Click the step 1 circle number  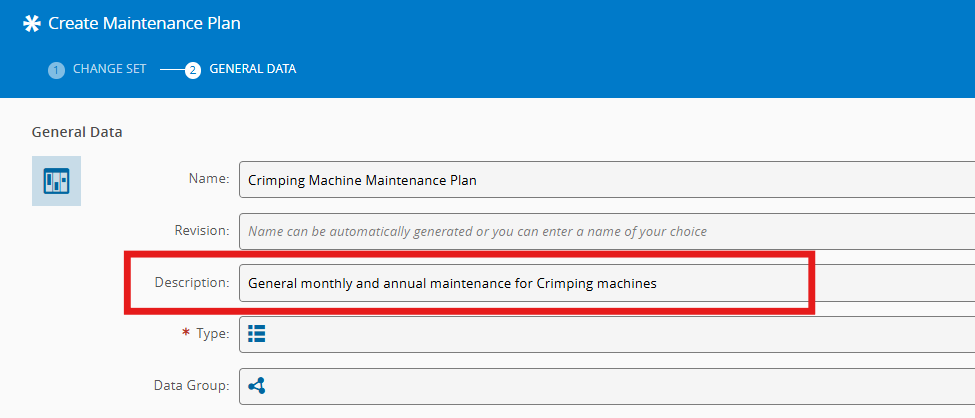click(x=56, y=70)
